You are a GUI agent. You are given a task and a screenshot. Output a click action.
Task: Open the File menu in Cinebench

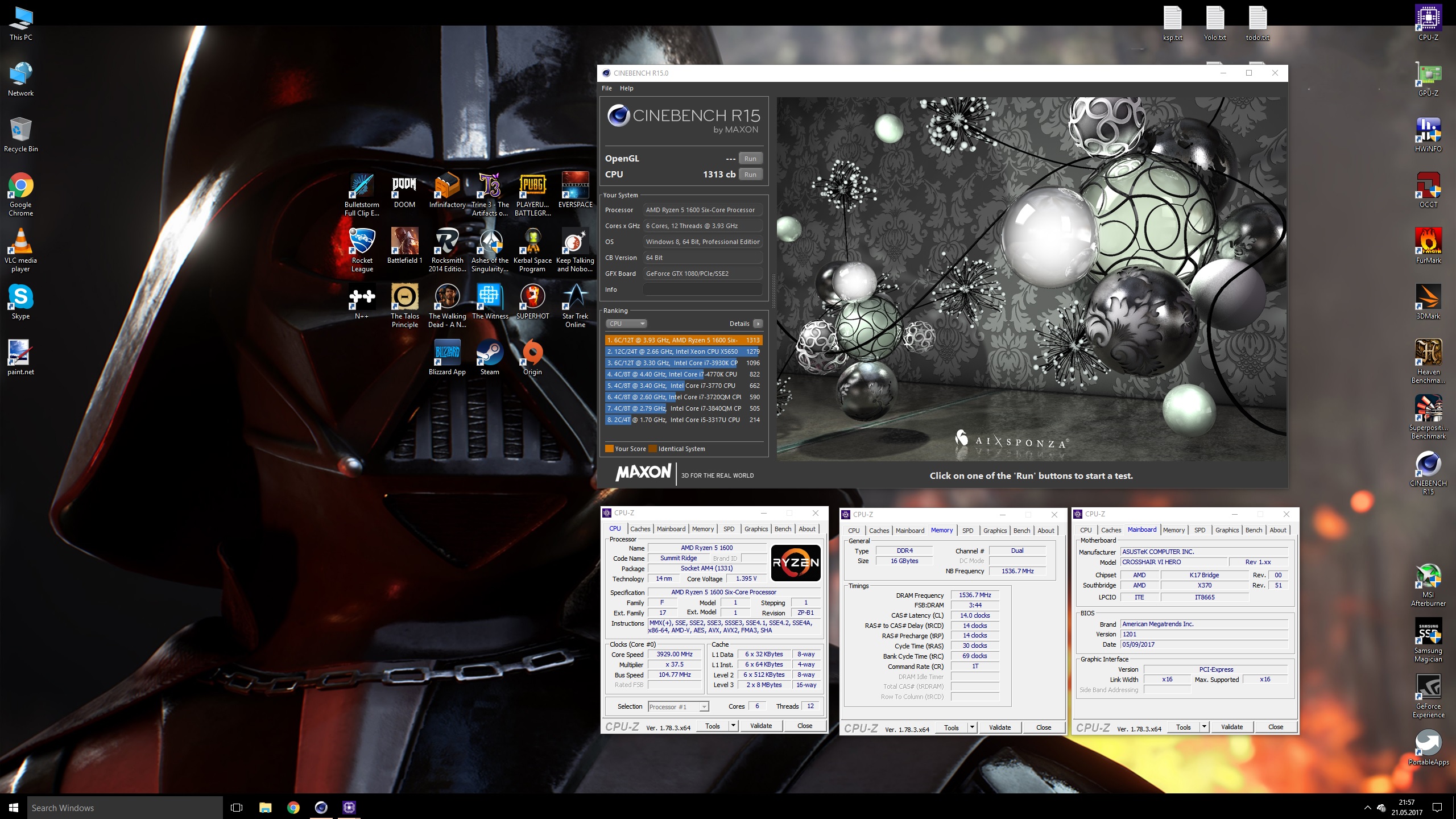(607, 88)
